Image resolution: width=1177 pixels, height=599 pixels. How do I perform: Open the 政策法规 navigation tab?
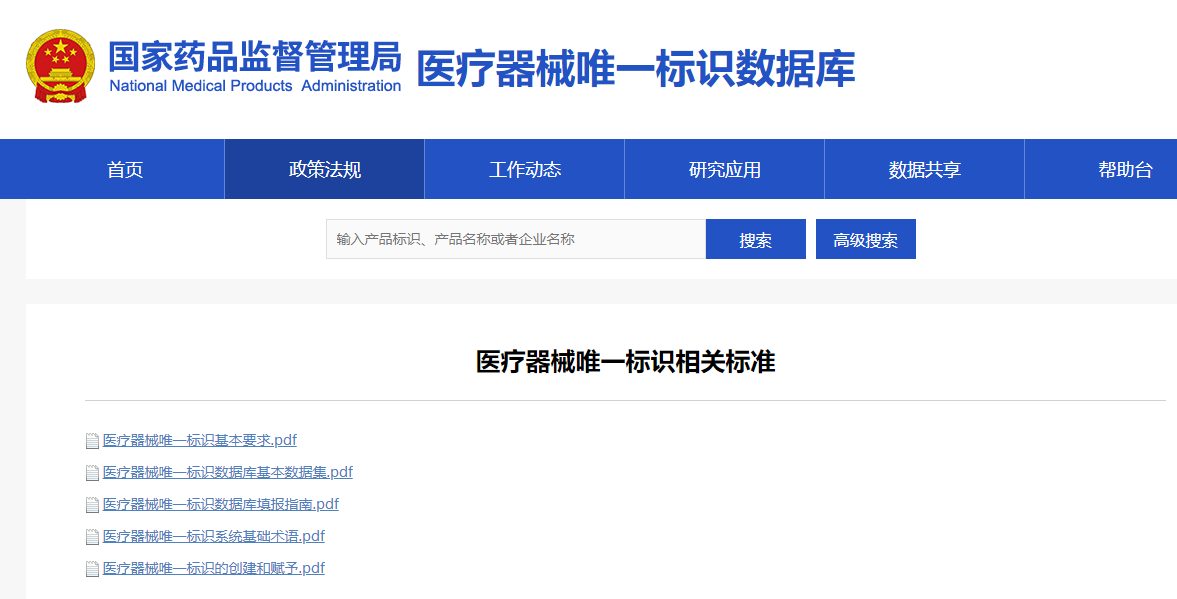(324, 169)
